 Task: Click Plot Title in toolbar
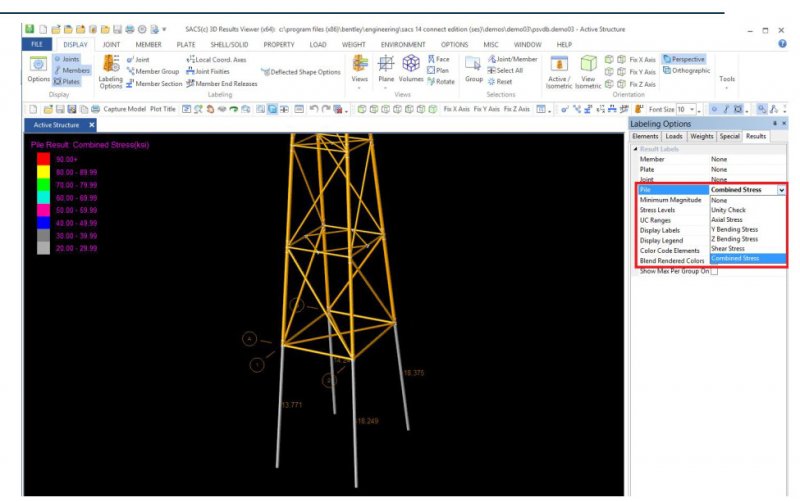click(x=163, y=109)
